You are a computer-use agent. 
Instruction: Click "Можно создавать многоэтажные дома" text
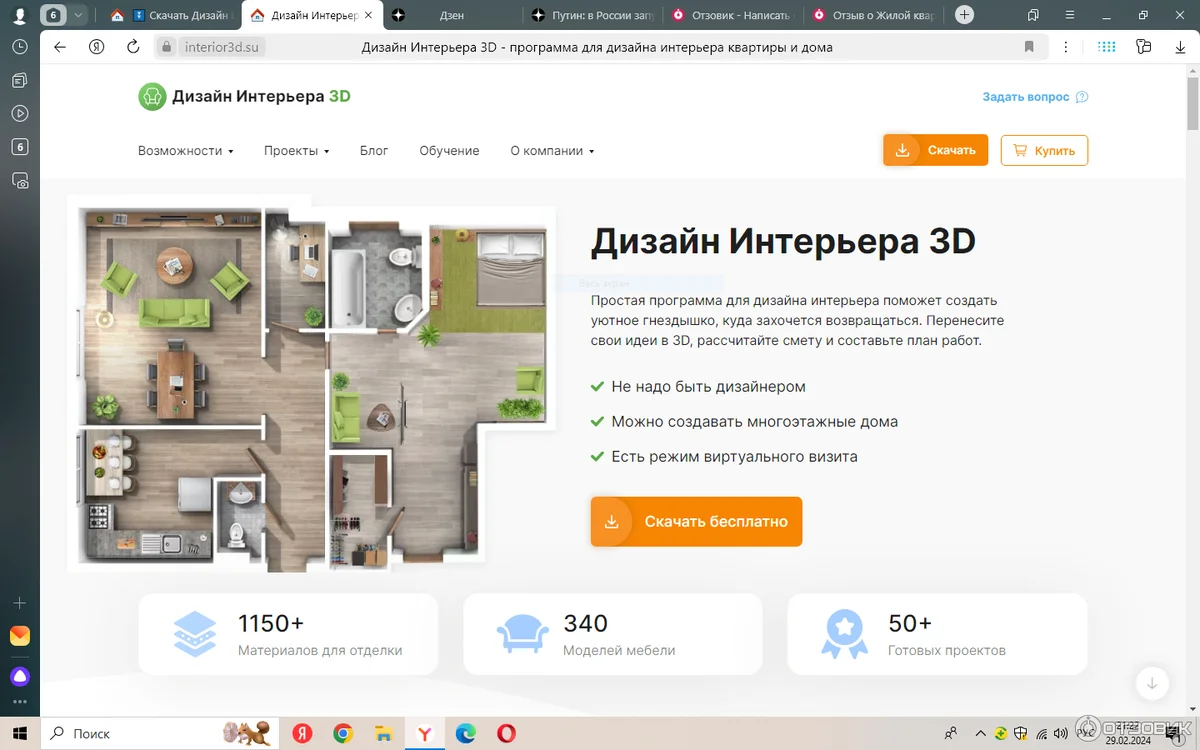(x=755, y=421)
